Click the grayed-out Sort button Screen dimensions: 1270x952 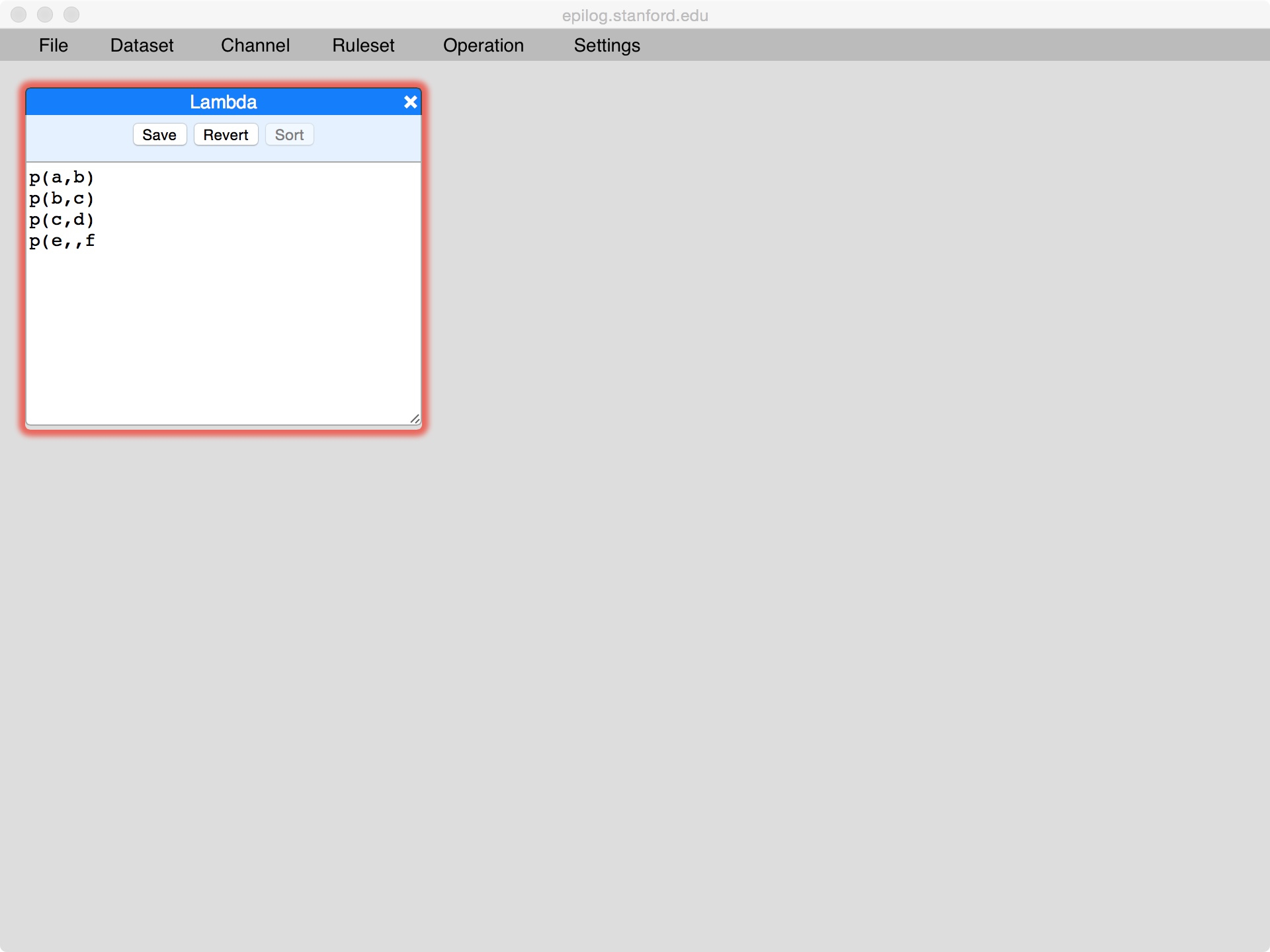coord(289,135)
